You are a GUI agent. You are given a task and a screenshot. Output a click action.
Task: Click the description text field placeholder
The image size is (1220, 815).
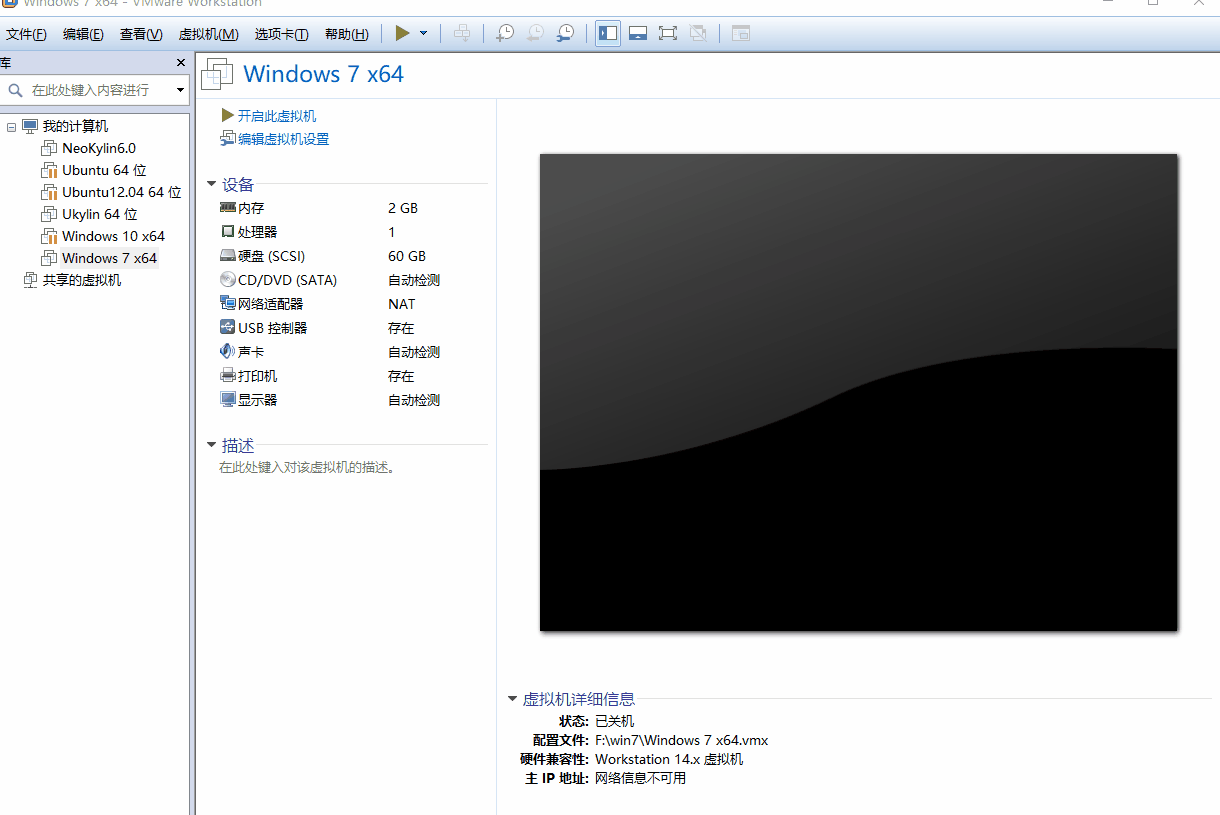tap(307, 467)
